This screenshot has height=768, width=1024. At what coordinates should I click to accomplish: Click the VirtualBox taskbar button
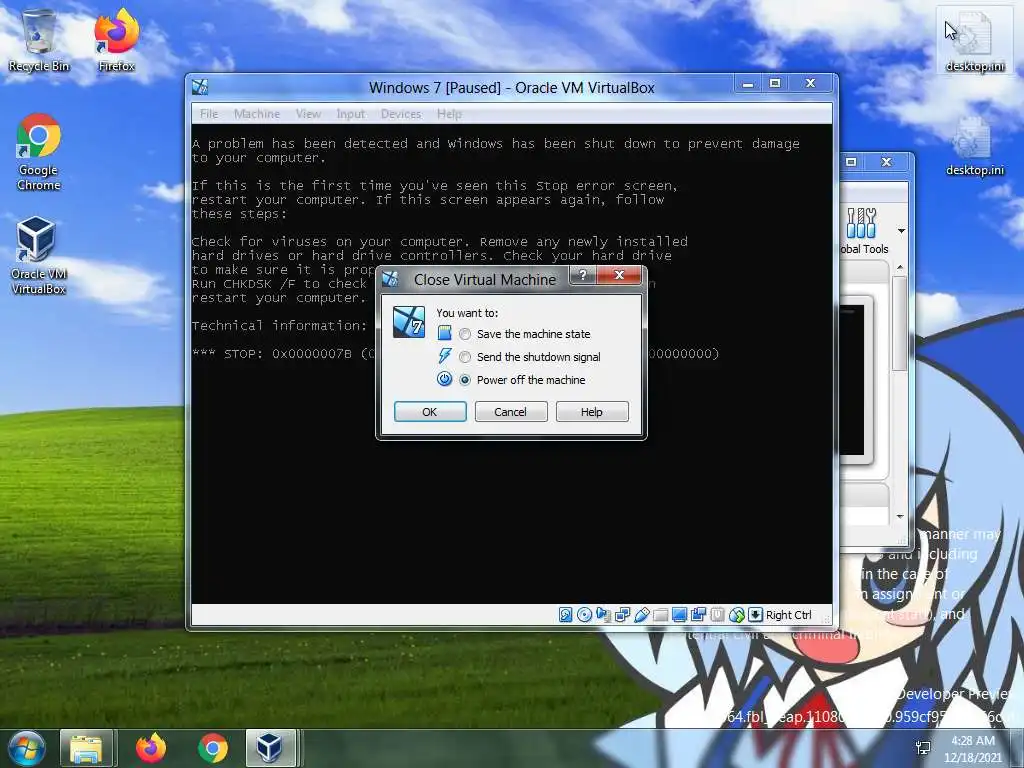coord(270,748)
